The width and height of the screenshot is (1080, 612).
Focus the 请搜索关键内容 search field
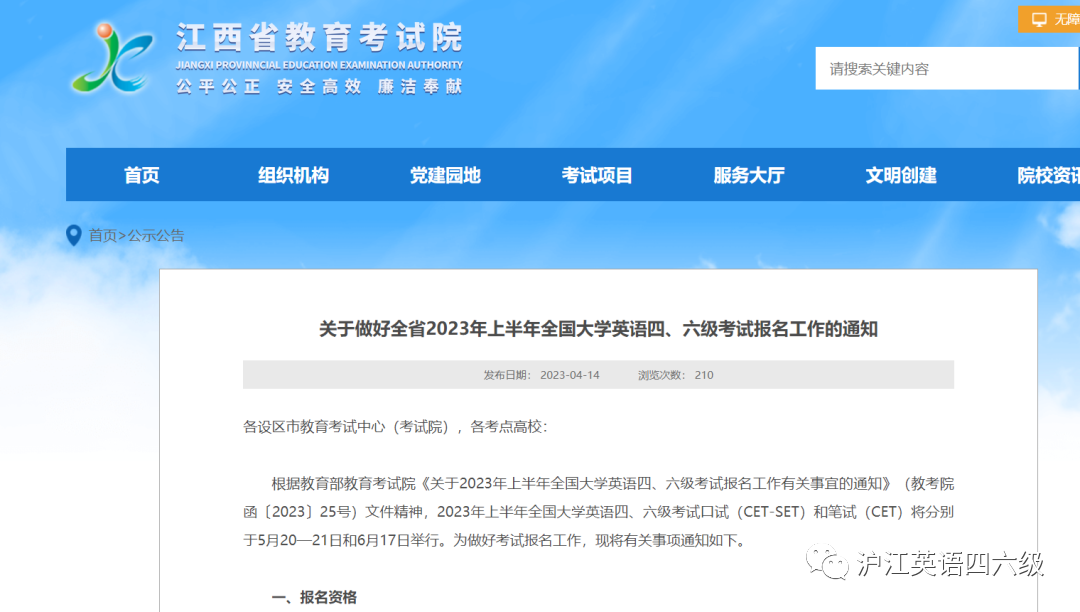[947, 69]
